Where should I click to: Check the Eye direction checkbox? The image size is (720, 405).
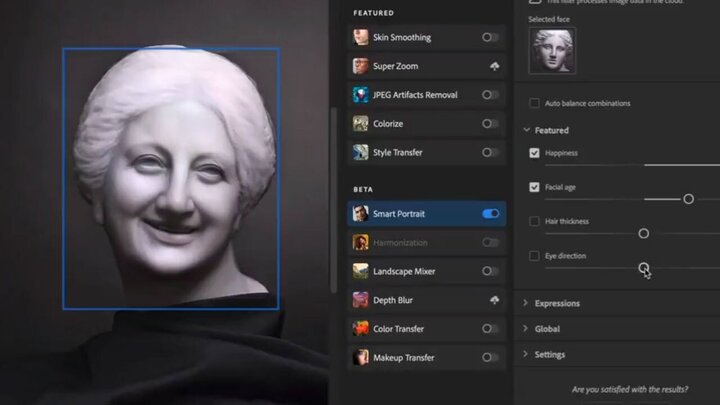534,256
